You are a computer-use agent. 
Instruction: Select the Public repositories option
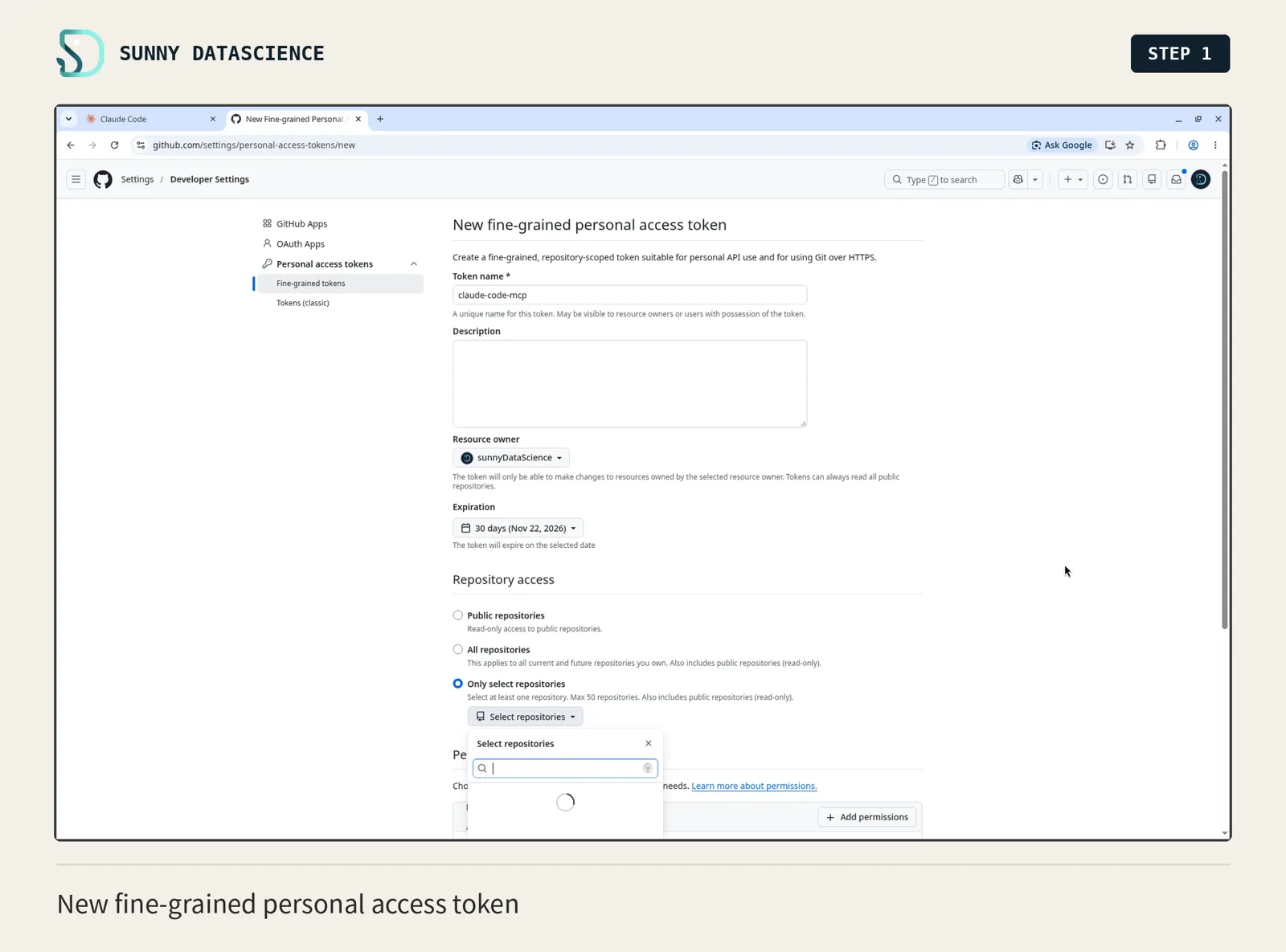(458, 615)
